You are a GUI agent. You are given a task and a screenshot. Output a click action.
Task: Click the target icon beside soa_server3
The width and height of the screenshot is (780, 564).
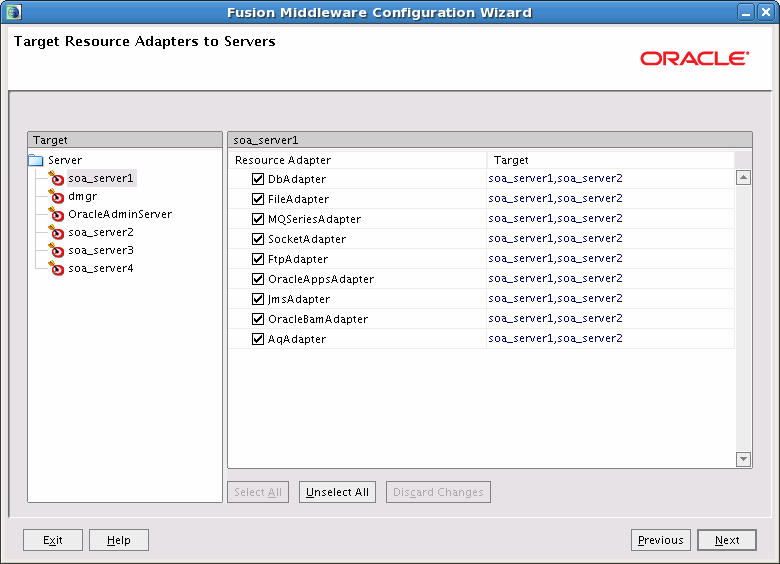(x=56, y=250)
